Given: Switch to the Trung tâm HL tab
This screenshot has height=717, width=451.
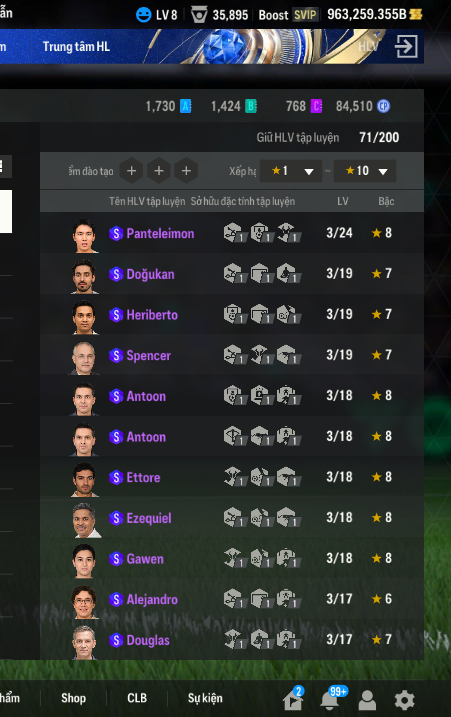Looking at the screenshot, I should point(76,47).
